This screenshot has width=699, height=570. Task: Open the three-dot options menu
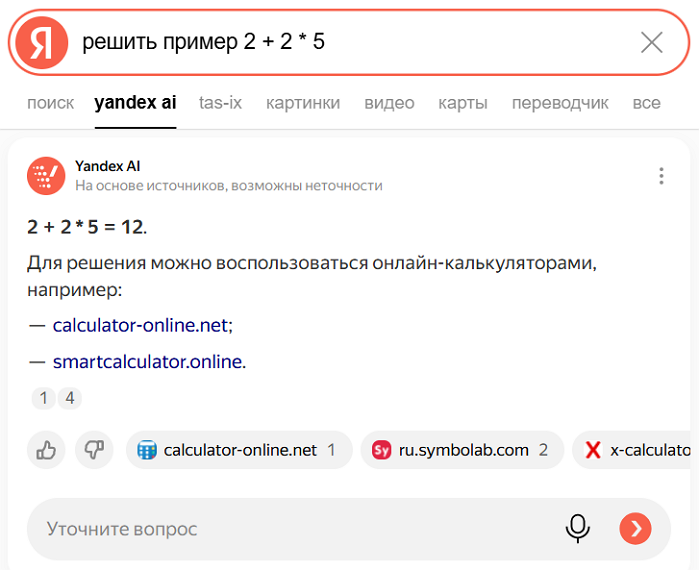click(662, 176)
